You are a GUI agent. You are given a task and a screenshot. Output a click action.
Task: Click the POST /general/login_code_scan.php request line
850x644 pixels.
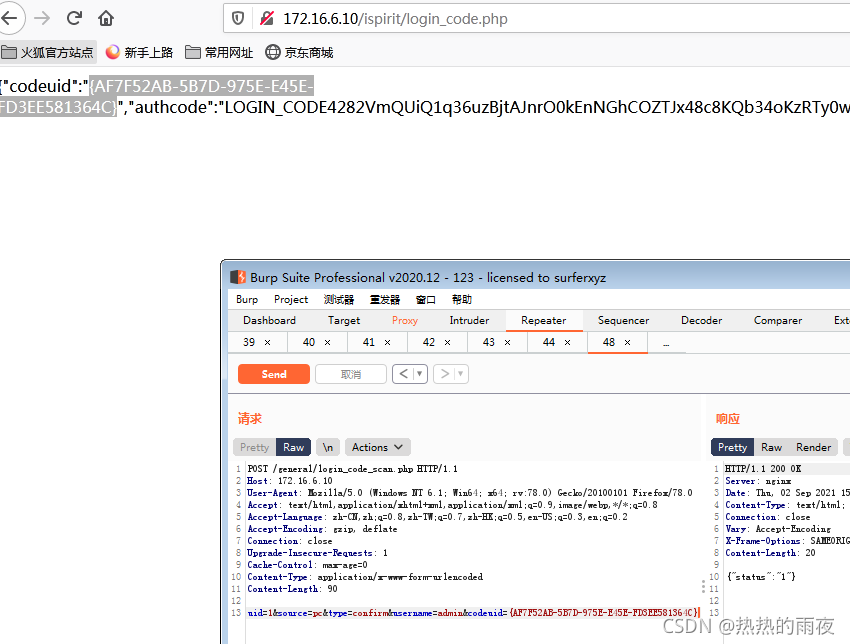click(x=352, y=469)
